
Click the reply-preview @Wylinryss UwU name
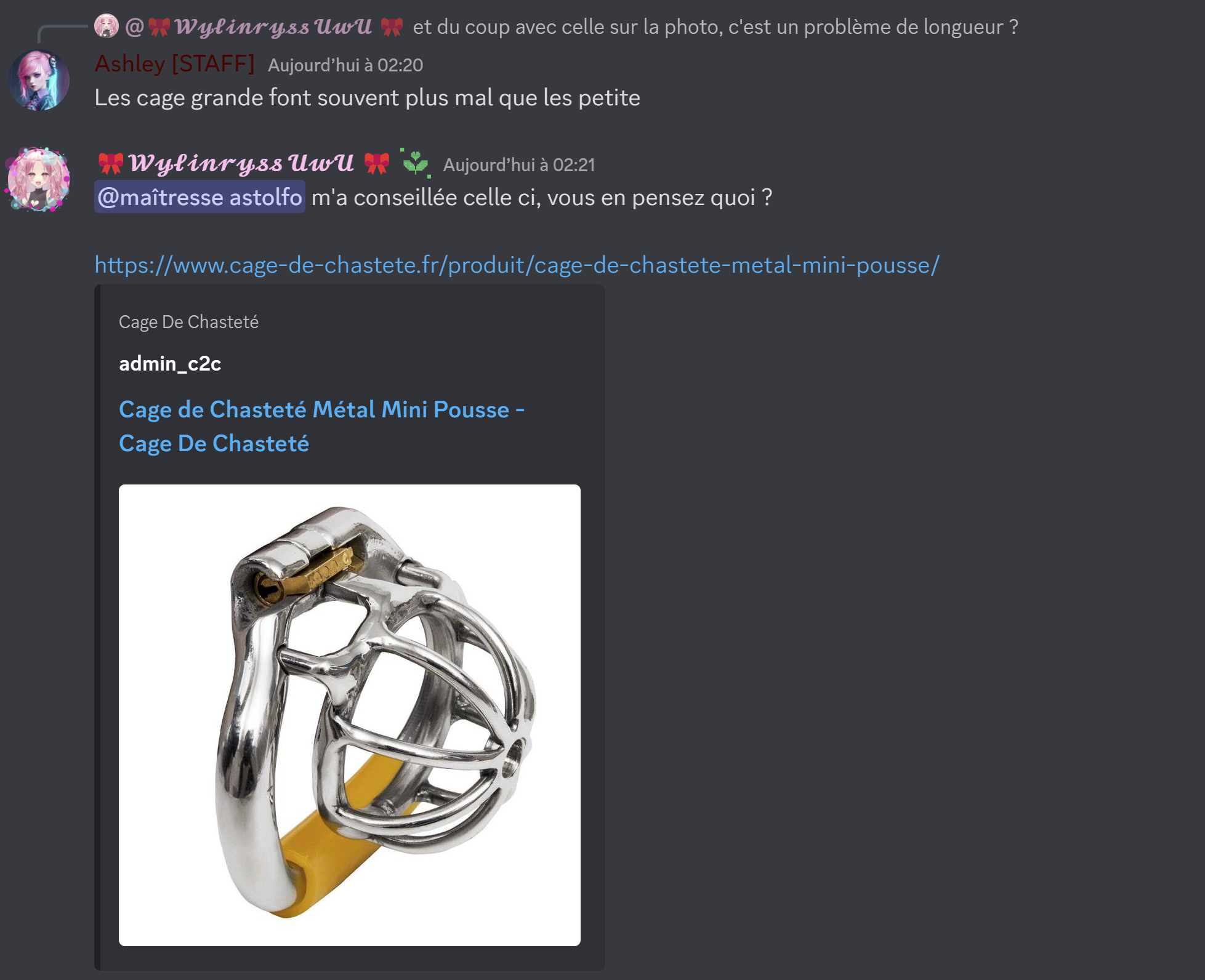click(x=264, y=26)
